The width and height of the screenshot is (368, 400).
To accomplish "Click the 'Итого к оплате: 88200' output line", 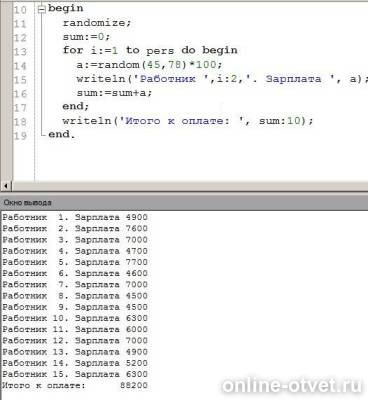I will tap(75, 386).
